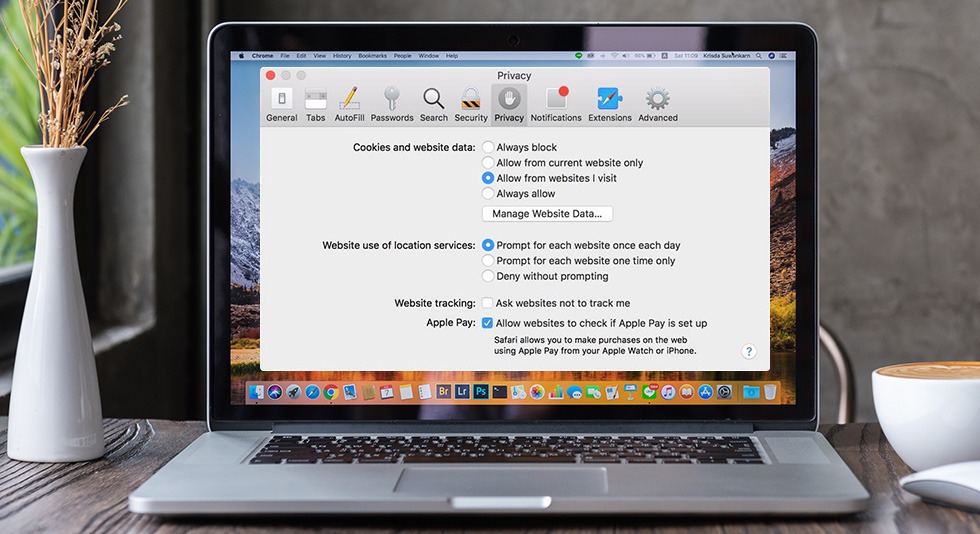The width and height of the screenshot is (980, 534).
Task: Click the Wi-Fi status icon
Action: [614, 56]
